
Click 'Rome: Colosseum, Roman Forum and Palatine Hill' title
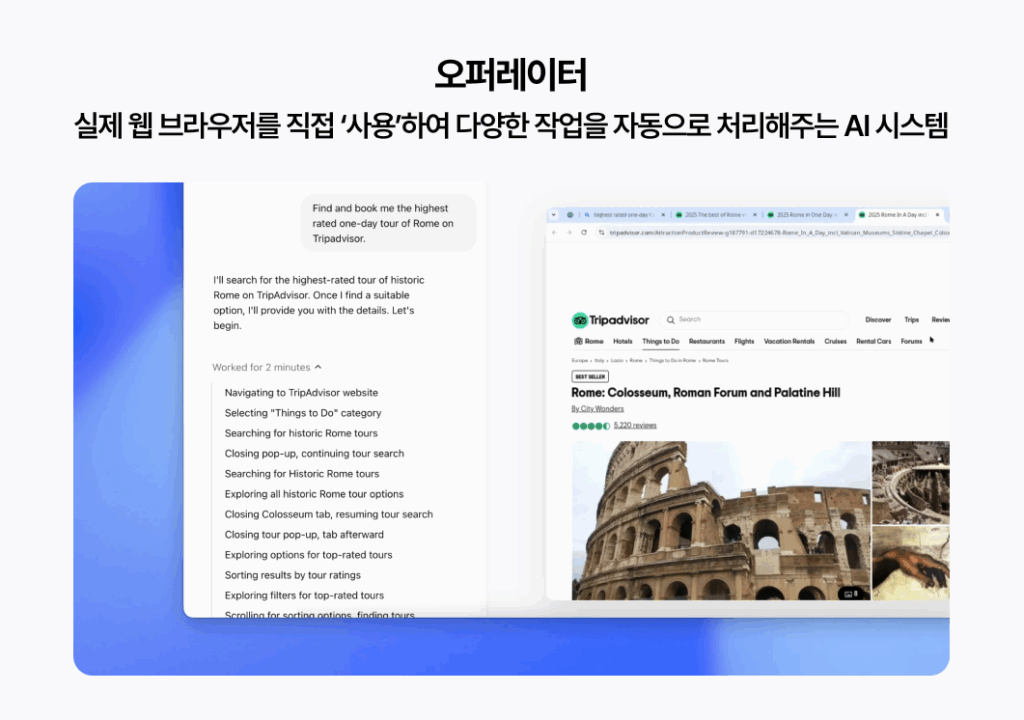click(x=705, y=393)
